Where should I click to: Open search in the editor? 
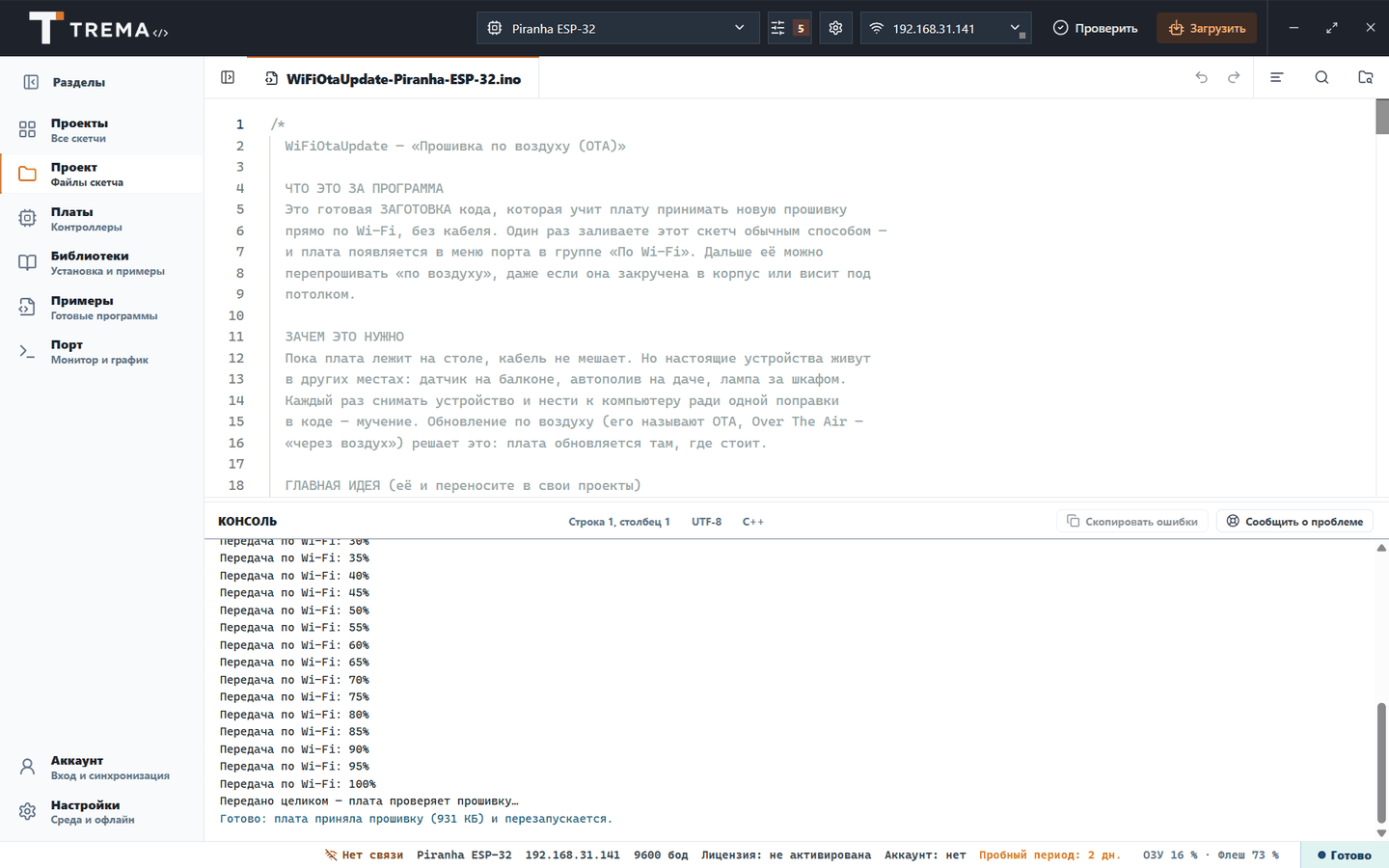pos(1321,77)
